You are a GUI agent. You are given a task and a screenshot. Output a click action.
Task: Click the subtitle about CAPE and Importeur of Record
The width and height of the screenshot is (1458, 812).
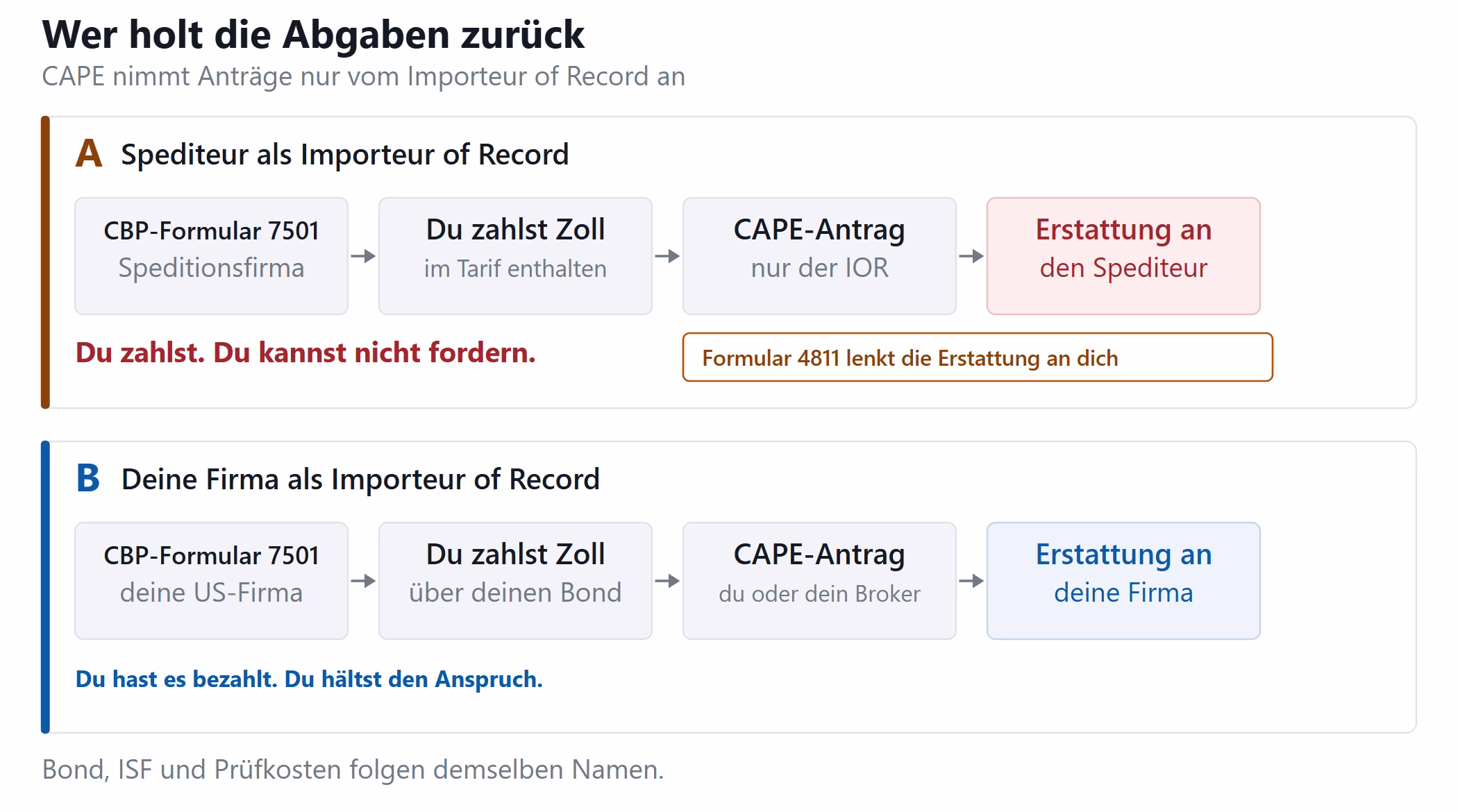364,77
